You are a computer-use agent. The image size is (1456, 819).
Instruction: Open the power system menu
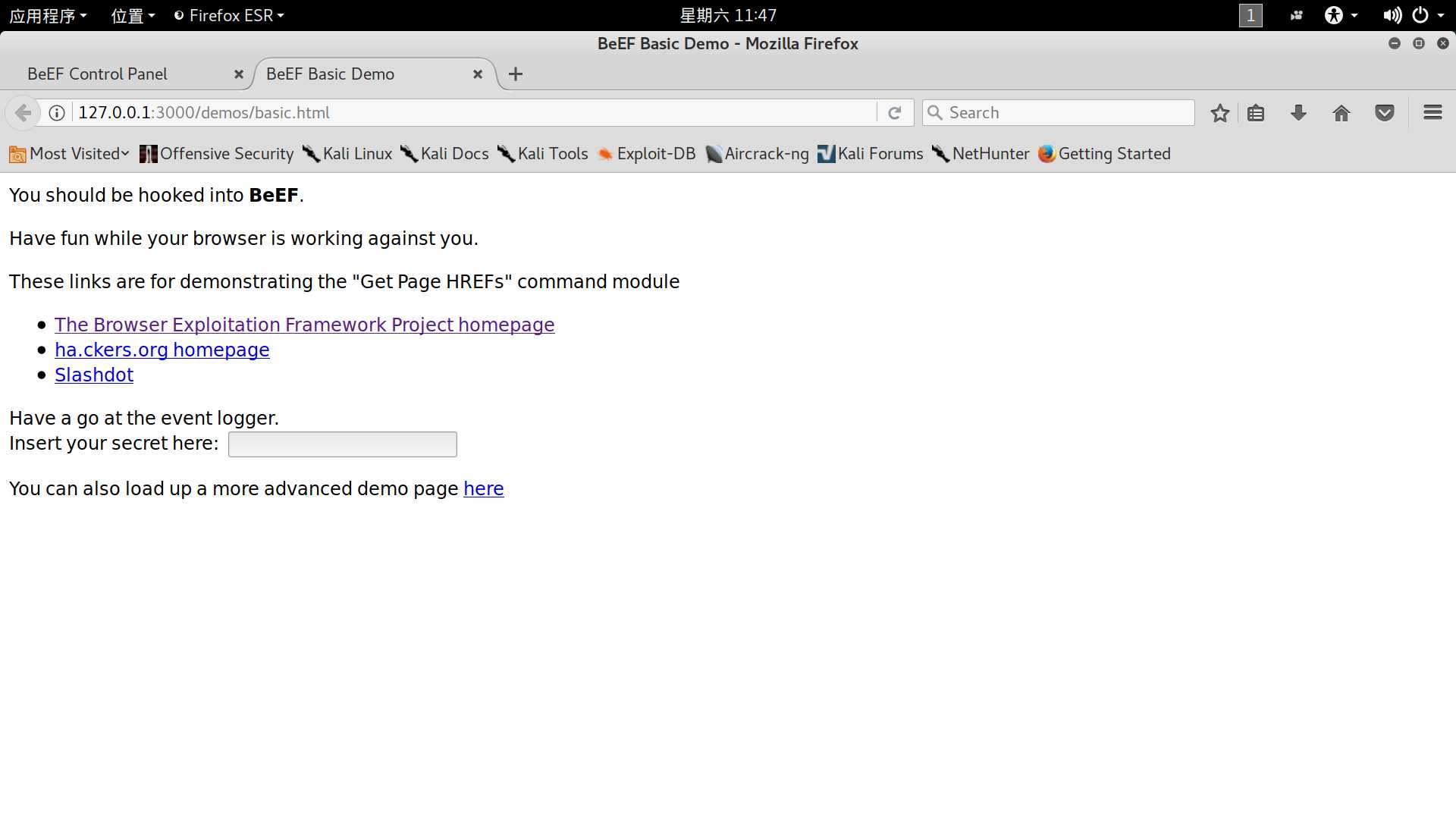coord(1429,15)
